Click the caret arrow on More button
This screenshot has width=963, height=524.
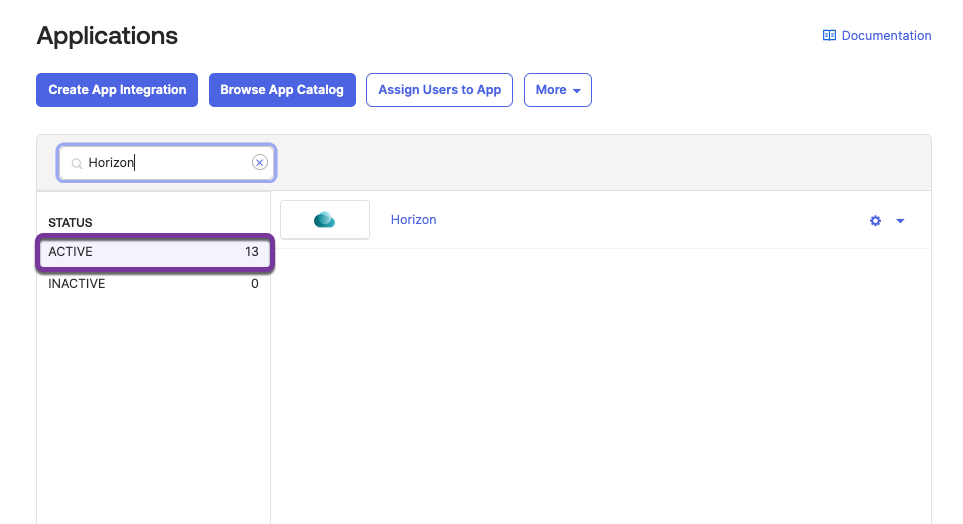(x=577, y=91)
